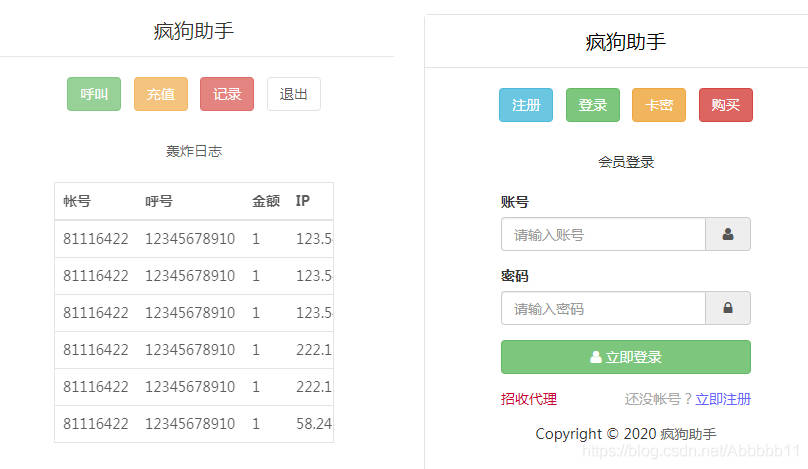
Task: Click the 密码 field label
Action: pos(515,276)
